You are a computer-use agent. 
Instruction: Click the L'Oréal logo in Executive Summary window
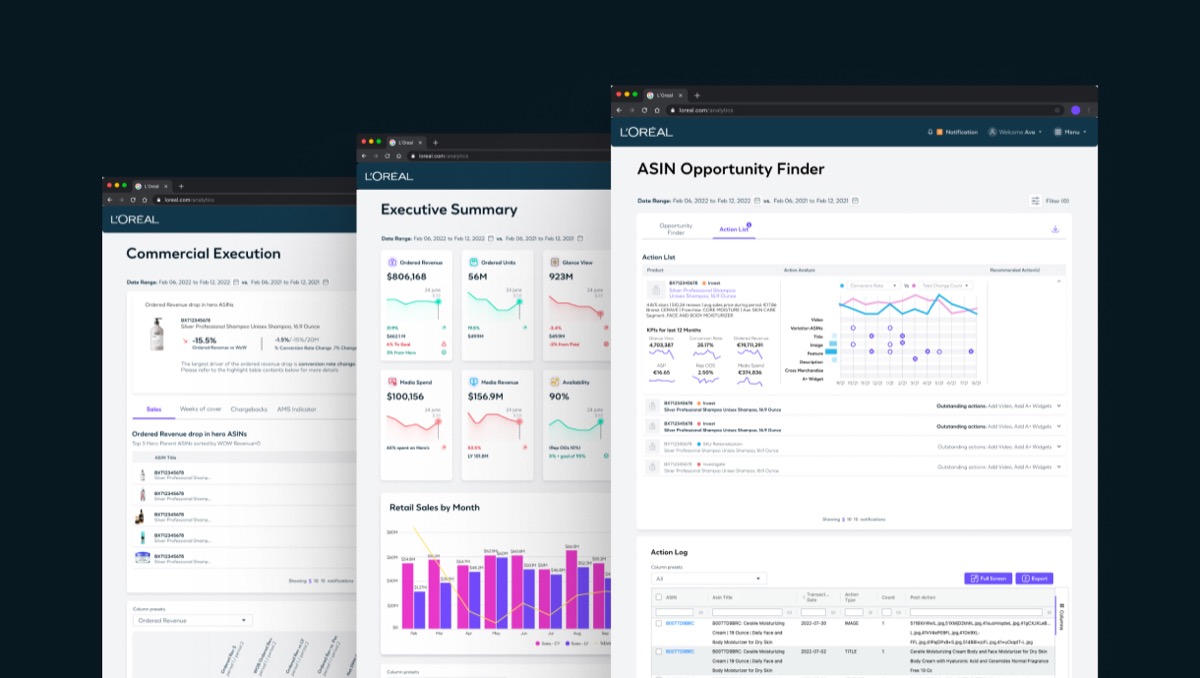388,176
